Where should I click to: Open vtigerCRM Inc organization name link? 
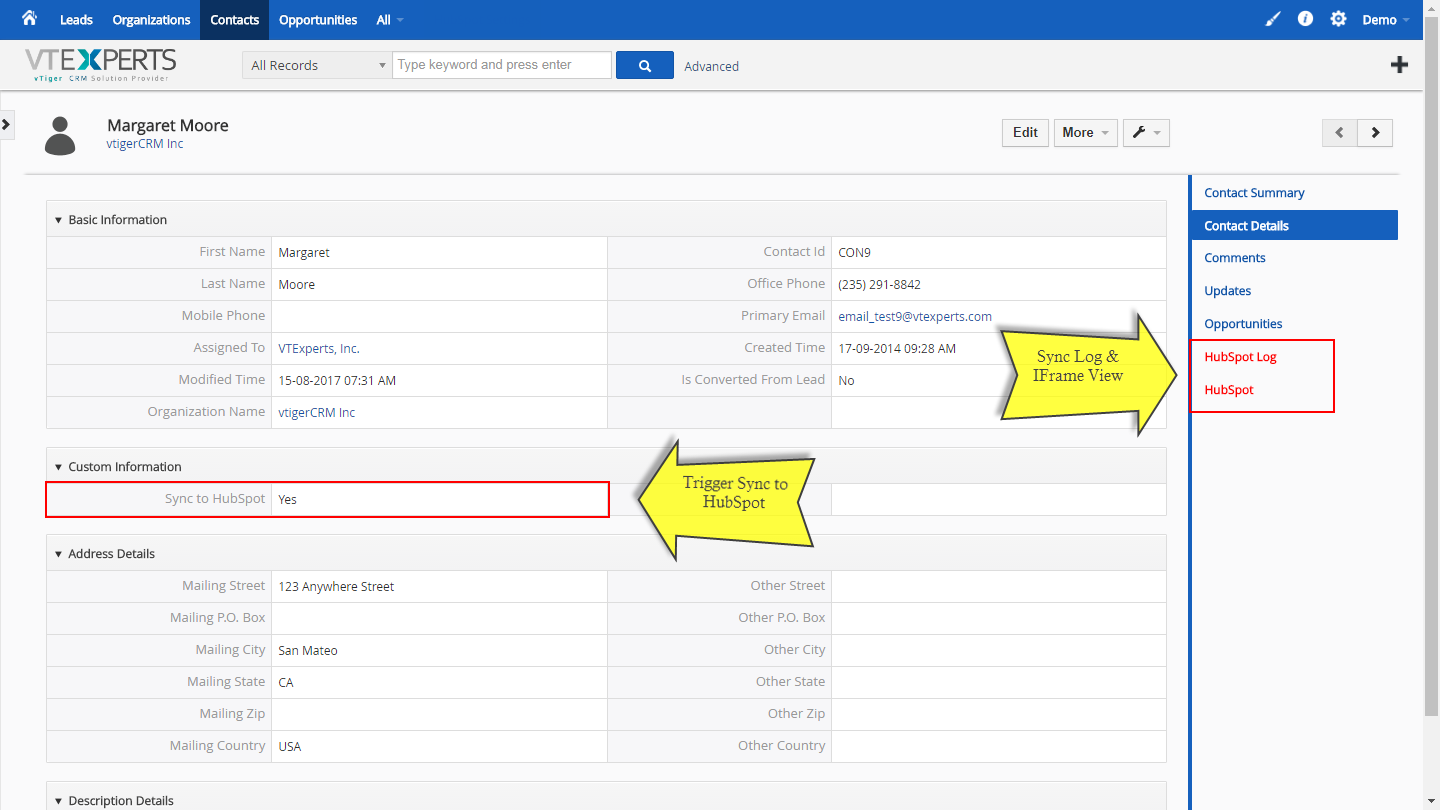317,412
